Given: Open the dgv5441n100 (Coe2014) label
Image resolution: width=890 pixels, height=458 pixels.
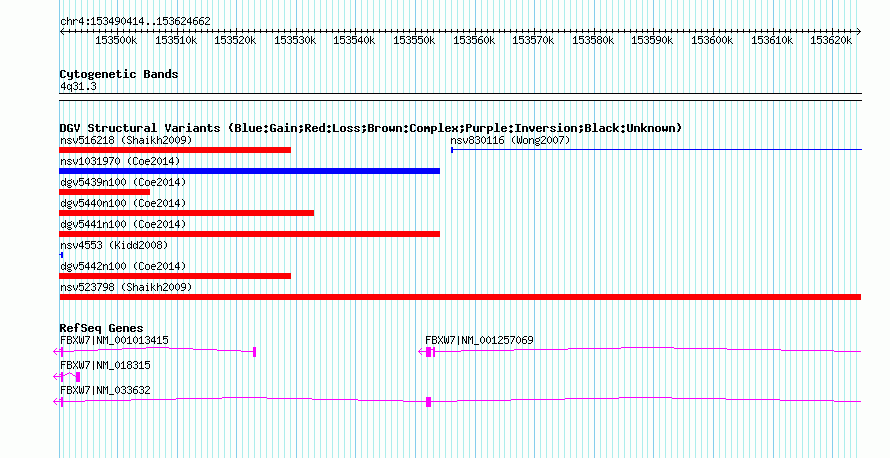Looking at the screenshot, I should click(123, 224).
